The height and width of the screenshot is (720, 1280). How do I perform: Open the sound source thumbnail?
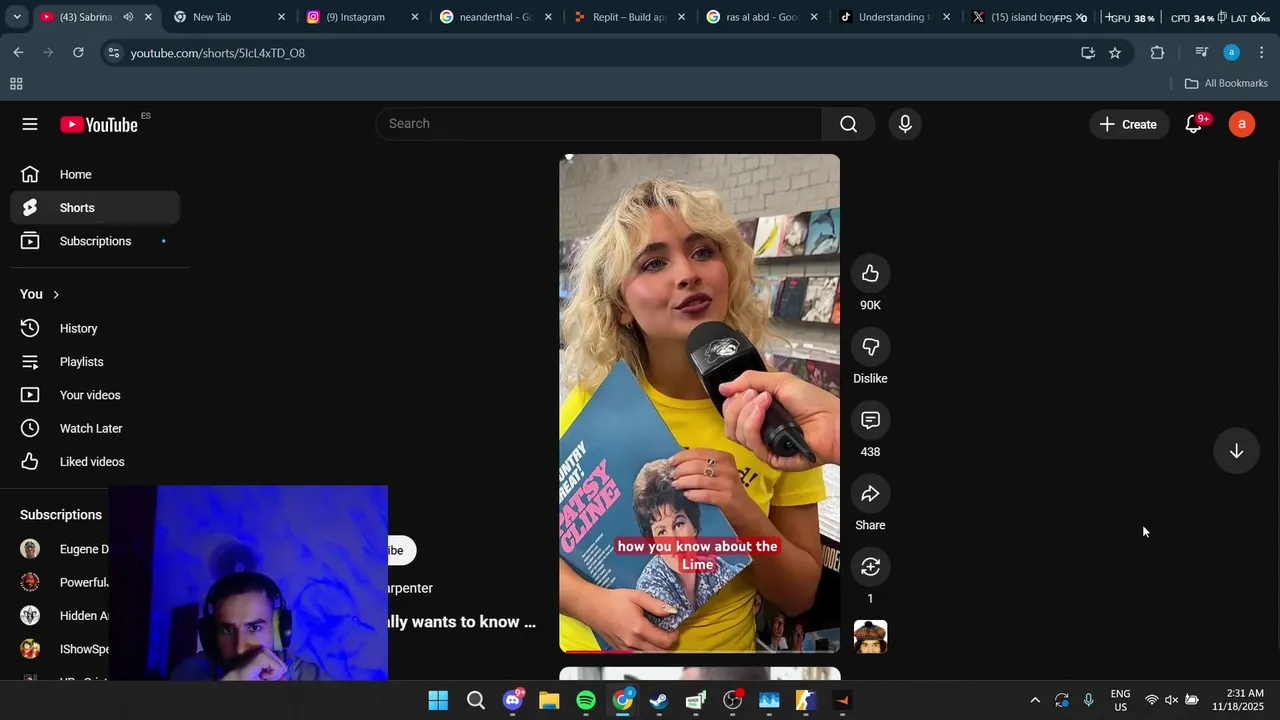tap(870, 637)
